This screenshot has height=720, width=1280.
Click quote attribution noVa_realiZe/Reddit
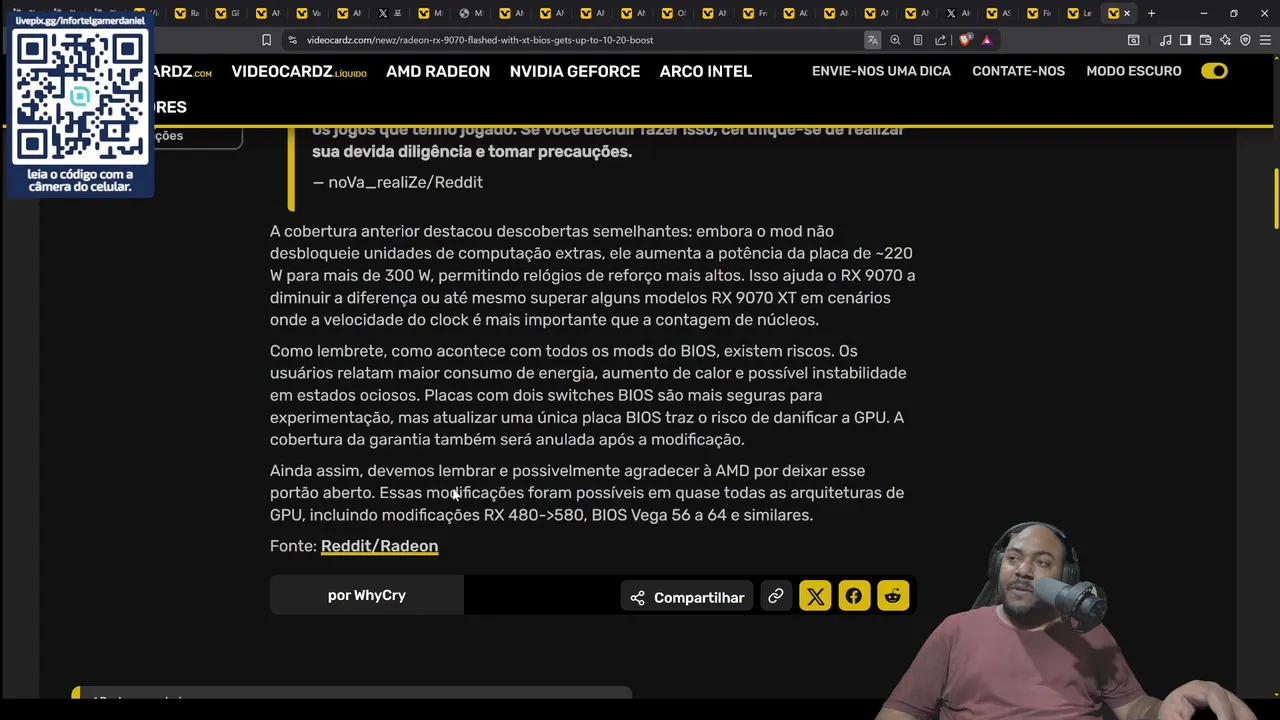[x=397, y=182]
